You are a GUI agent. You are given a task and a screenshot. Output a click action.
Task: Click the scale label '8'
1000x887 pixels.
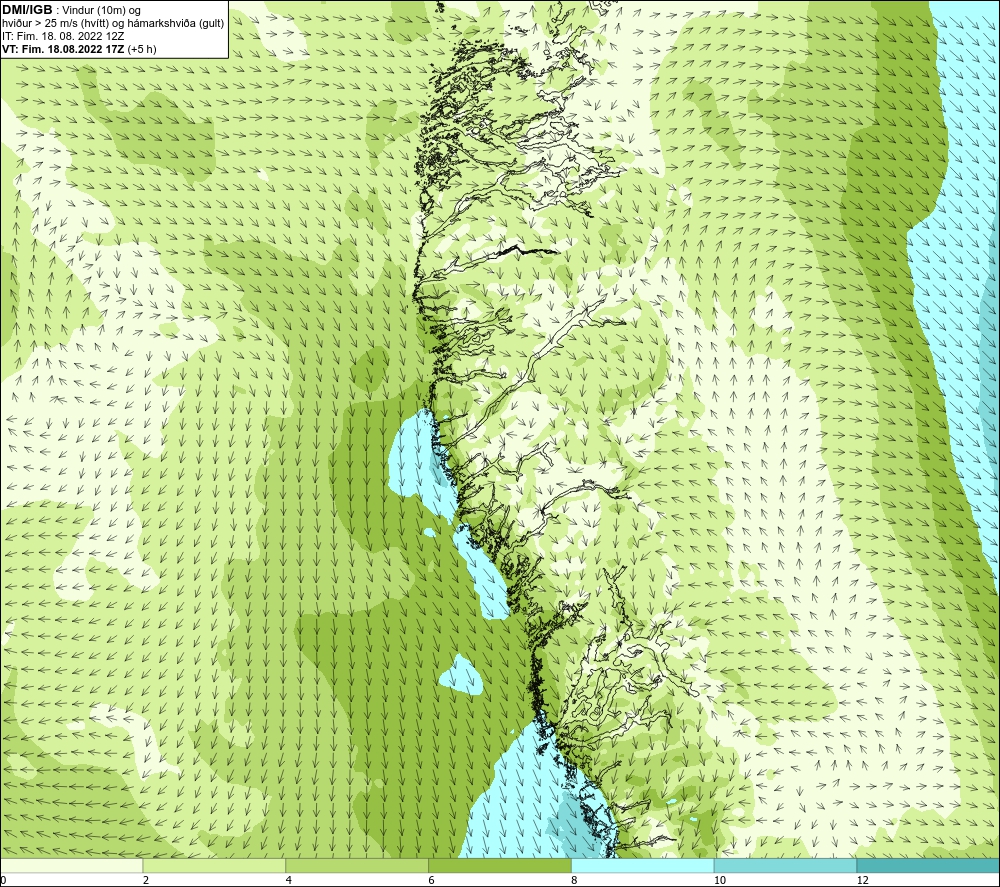click(575, 880)
